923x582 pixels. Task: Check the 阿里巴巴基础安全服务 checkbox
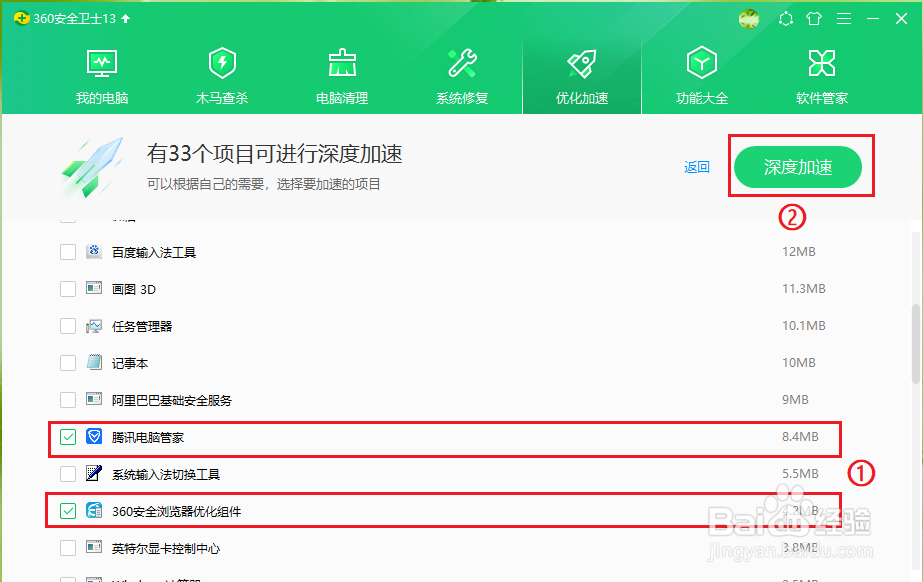(x=68, y=400)
